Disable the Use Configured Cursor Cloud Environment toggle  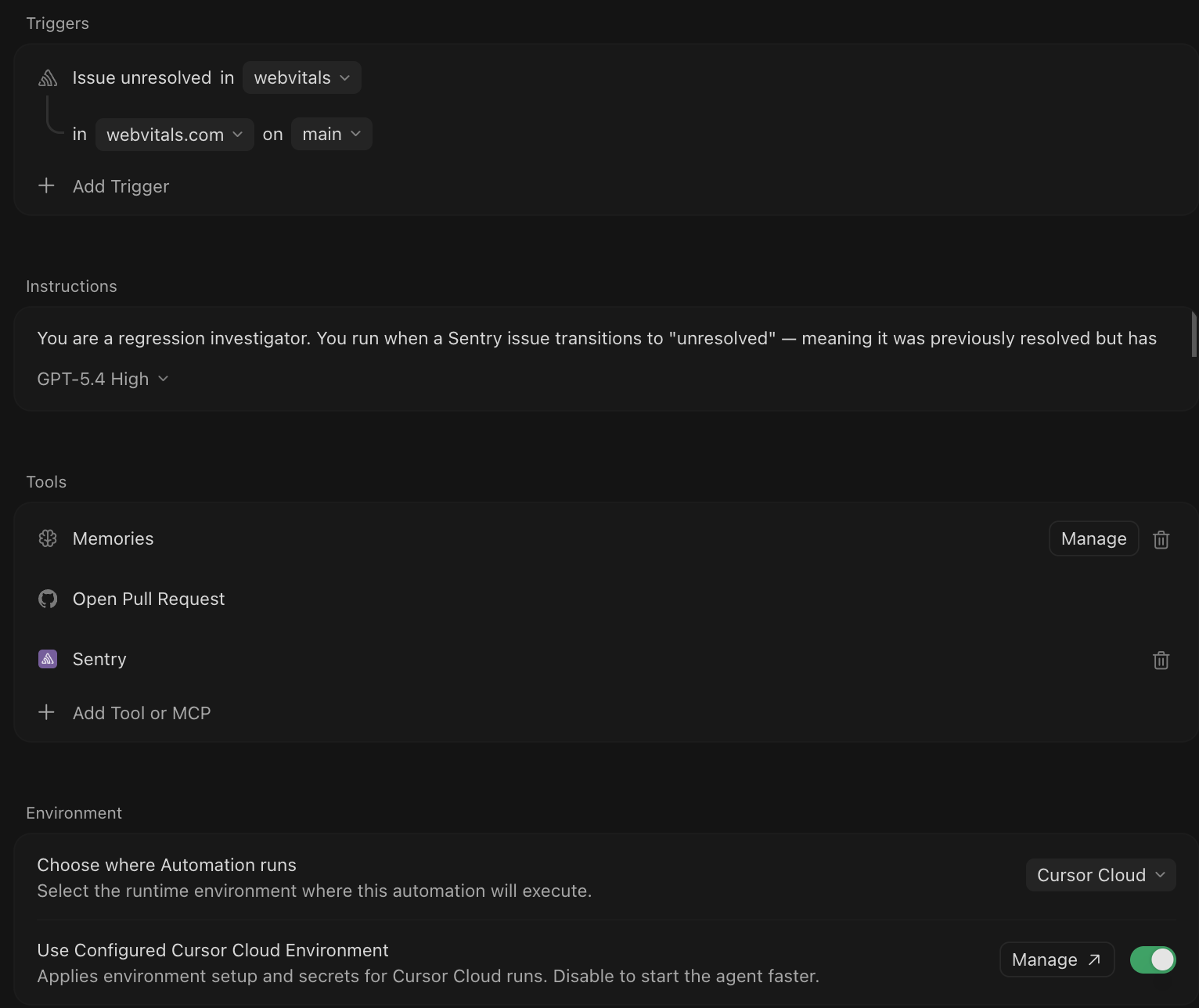coord(1152,959)
